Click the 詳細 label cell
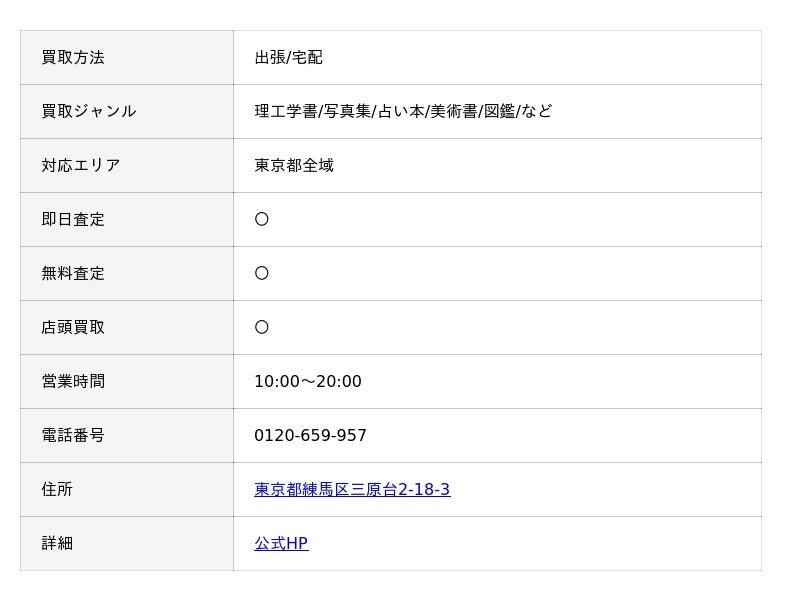800x601 pixels. click(x=127, y=544)
